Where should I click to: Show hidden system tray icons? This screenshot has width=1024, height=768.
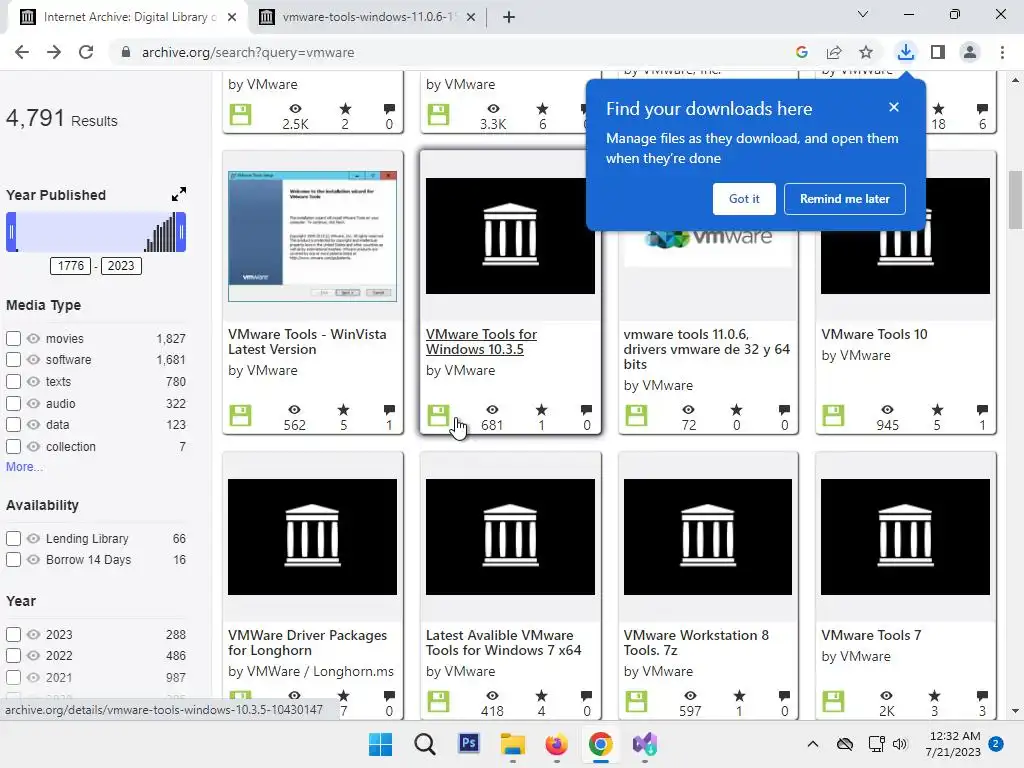tap(812, 744)
